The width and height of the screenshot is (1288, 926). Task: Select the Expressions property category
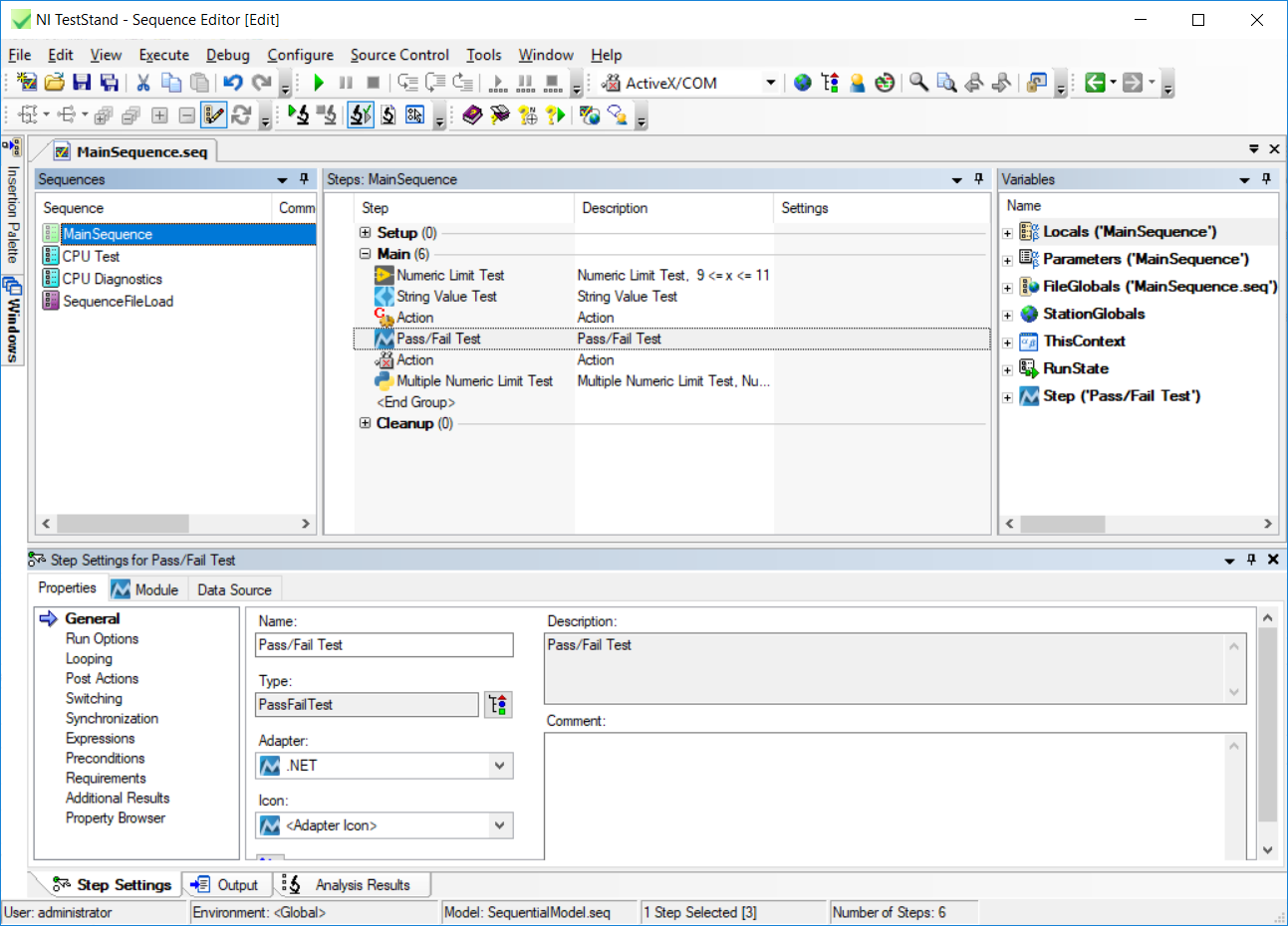point(100,739)
